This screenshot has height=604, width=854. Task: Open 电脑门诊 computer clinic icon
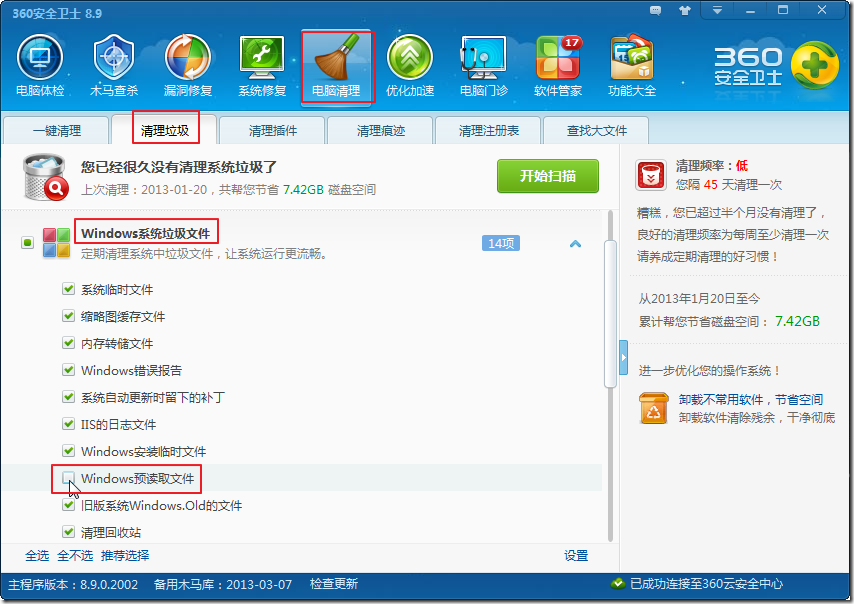[x=484, y=57]
